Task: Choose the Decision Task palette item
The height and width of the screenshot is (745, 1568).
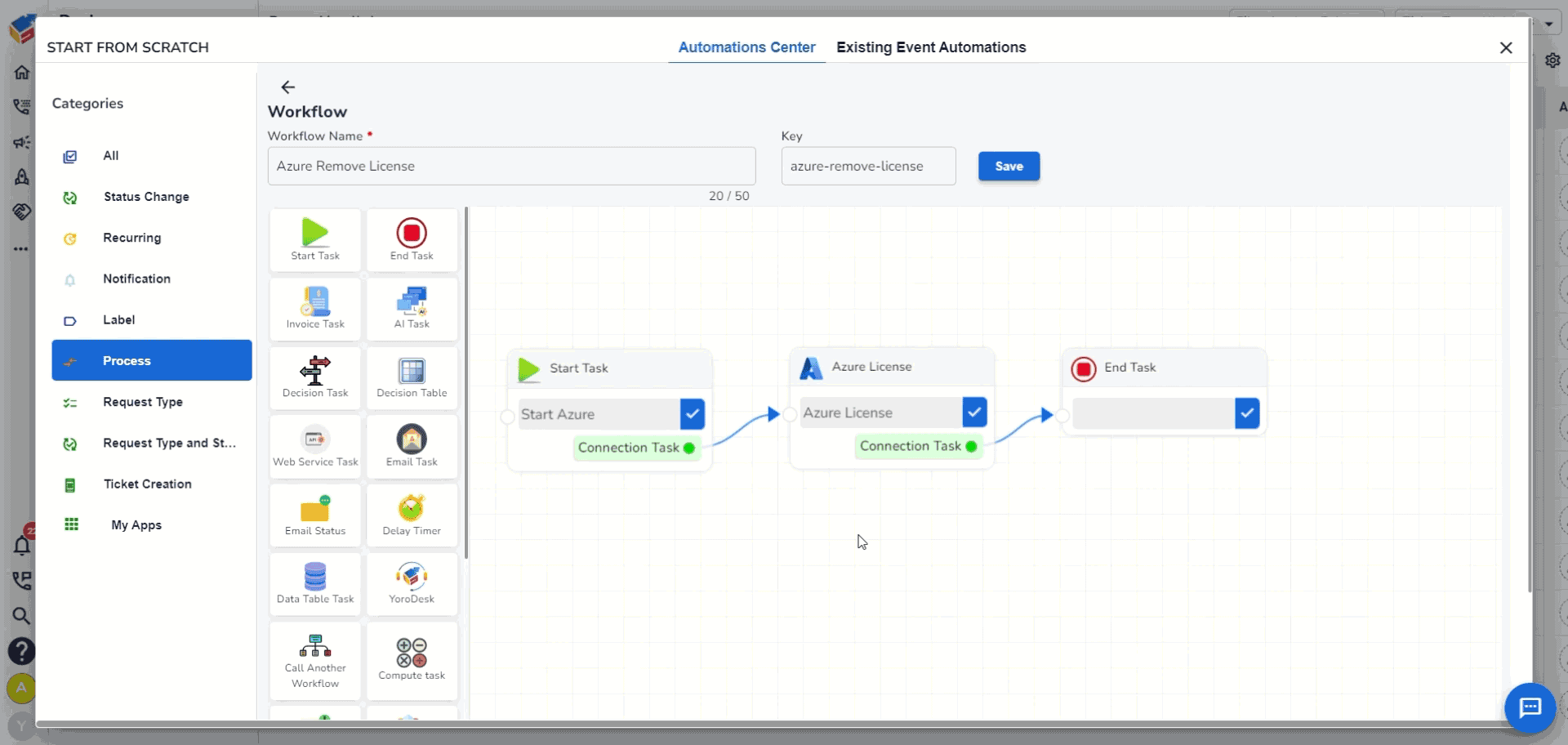Action: point(315,377)
